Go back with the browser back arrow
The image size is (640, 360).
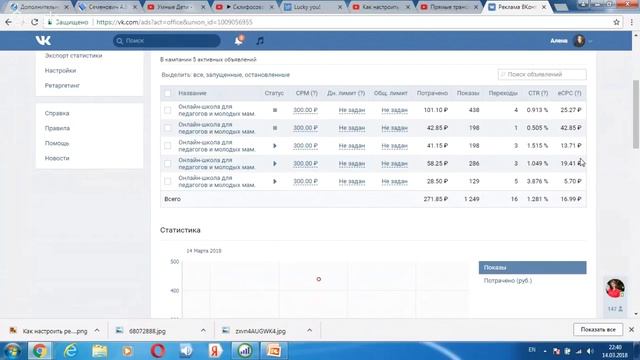click(9, 22)
